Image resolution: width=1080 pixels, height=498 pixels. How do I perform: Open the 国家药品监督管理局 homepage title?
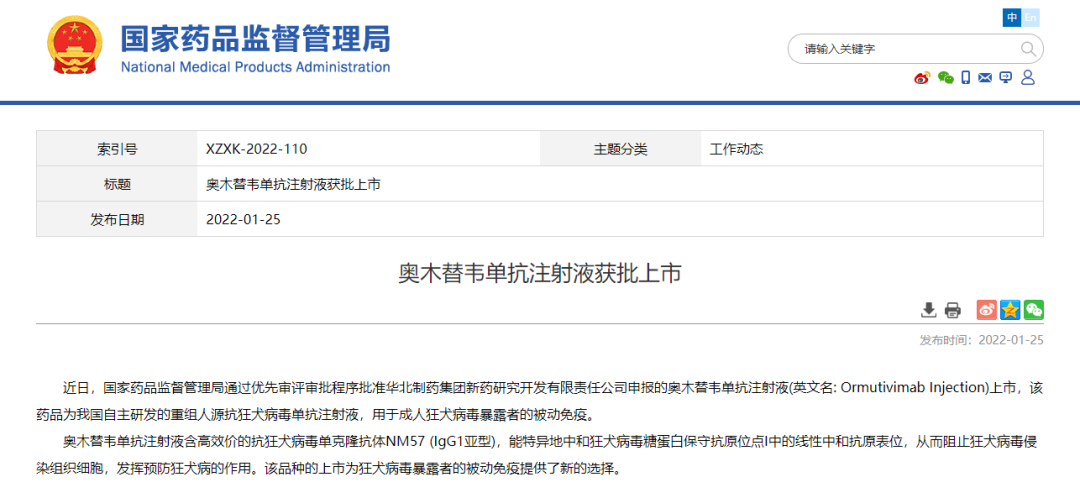[256, 39]
